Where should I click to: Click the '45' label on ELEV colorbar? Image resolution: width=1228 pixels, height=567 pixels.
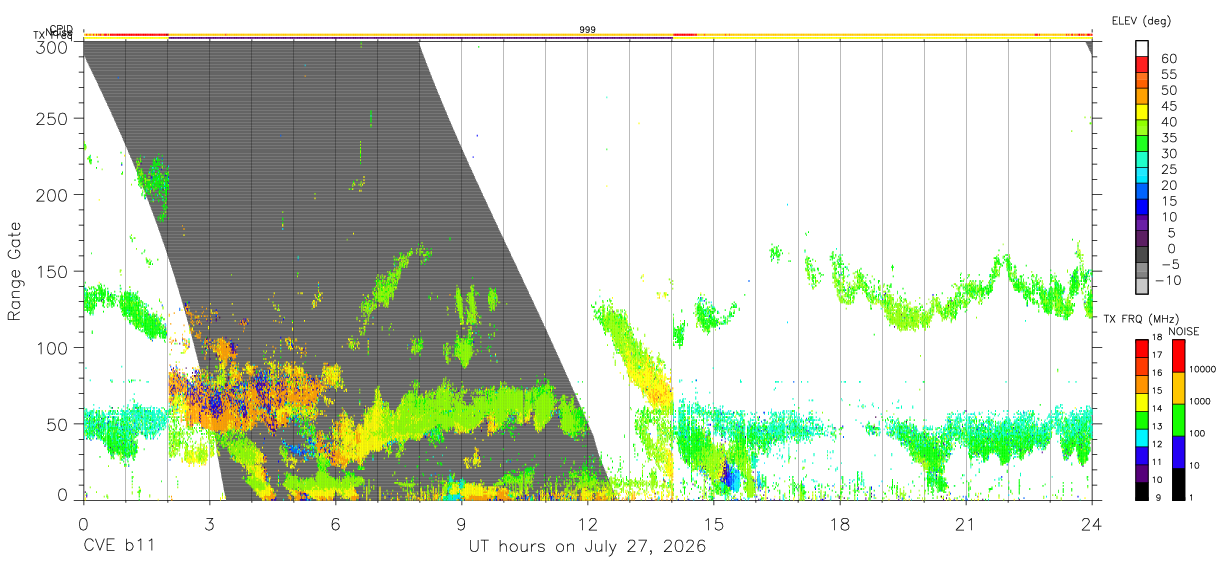(1169, 106)
